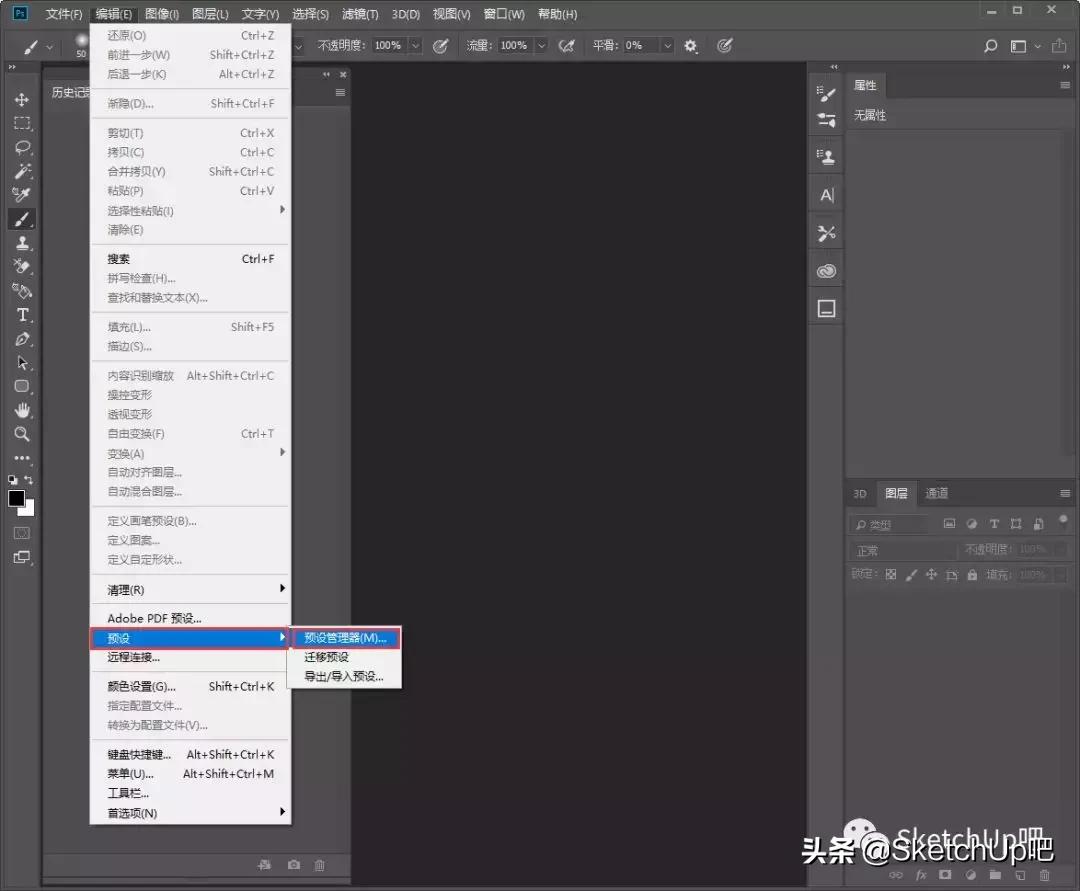Image resolution: width=1080 pixels, height=891 pixels.
Task: Click the delete layer trash button
Action: (x=1045, y=875)
